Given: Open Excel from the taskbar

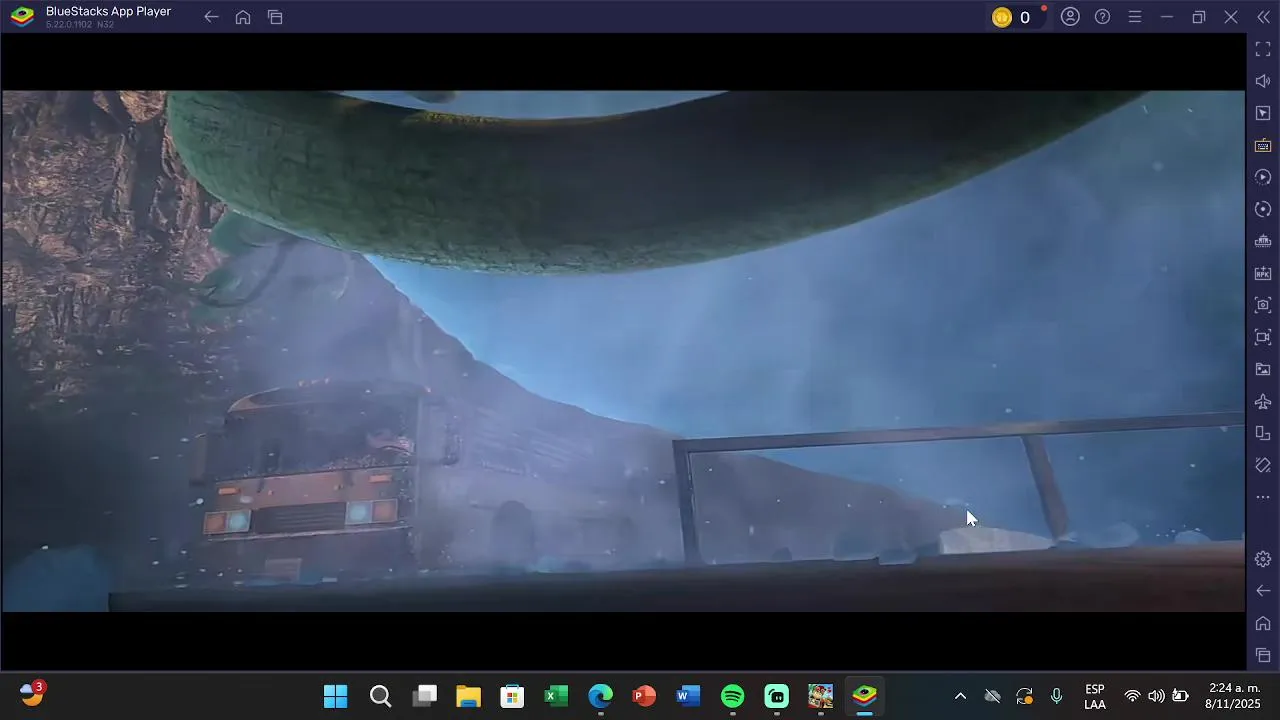Looking at the screenshot, I should [556, 696].
